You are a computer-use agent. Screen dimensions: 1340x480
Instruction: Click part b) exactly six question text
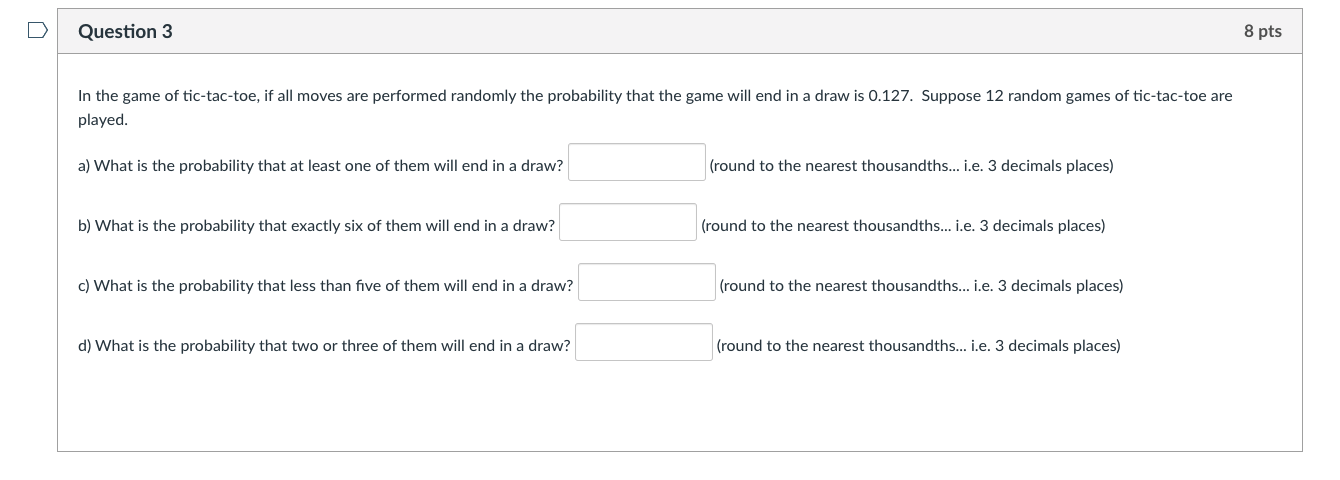(x=316, y=226)
